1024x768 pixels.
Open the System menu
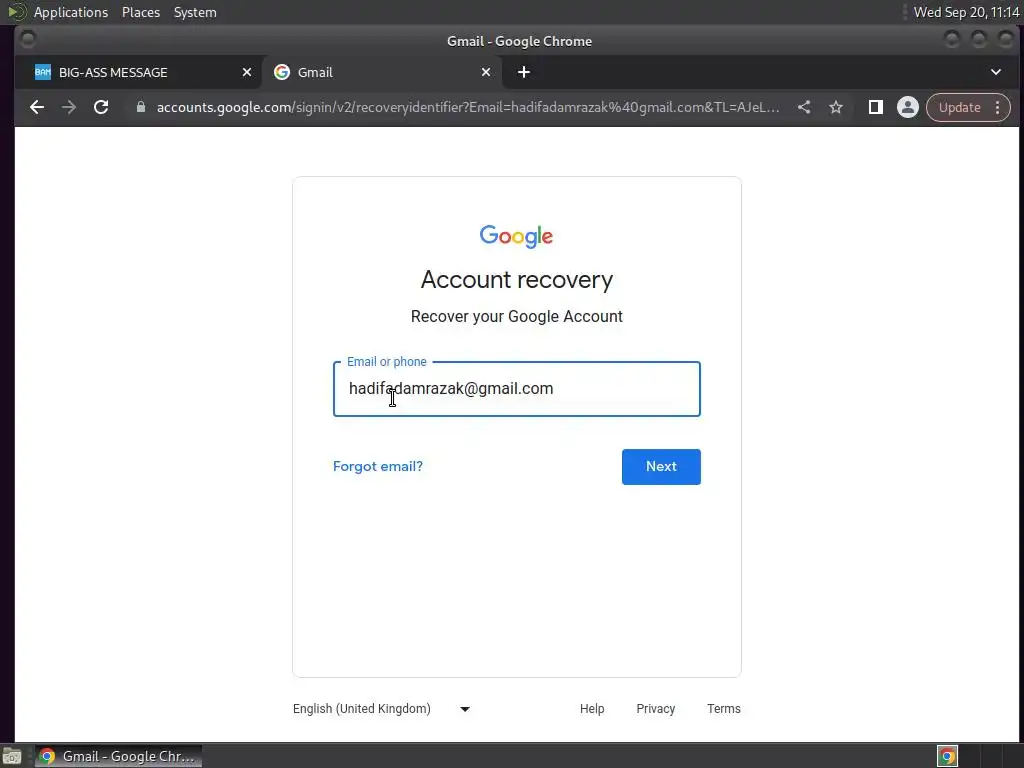(x=195, y=12)
